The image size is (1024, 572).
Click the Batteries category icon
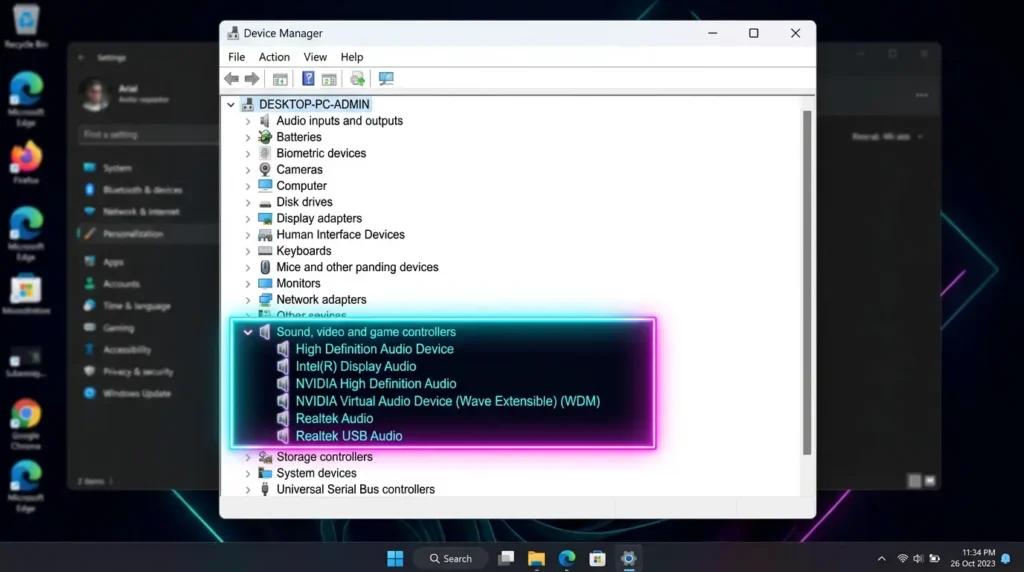tap(264, 136)
